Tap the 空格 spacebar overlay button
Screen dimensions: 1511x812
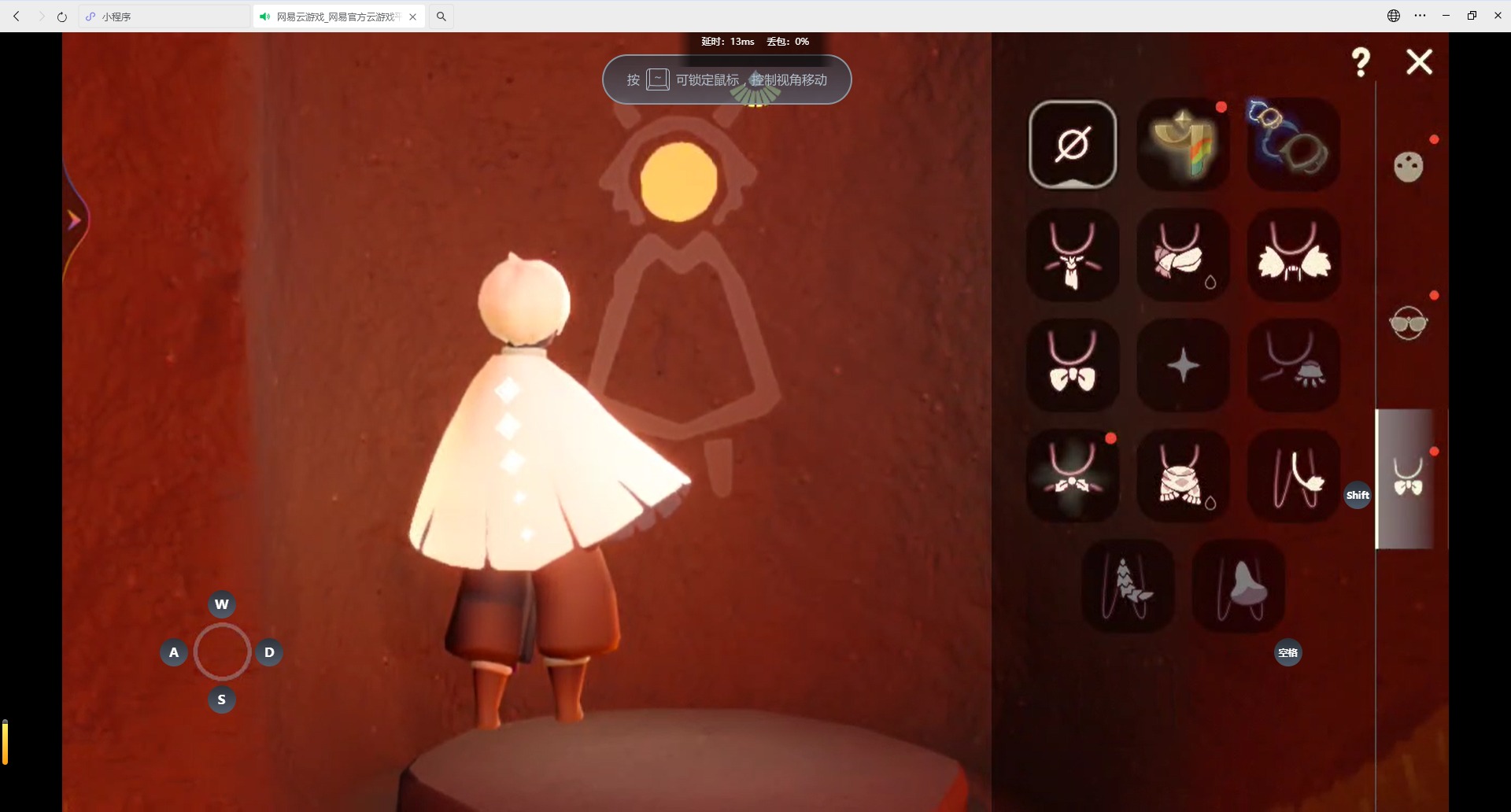[x=1288, y=652]
